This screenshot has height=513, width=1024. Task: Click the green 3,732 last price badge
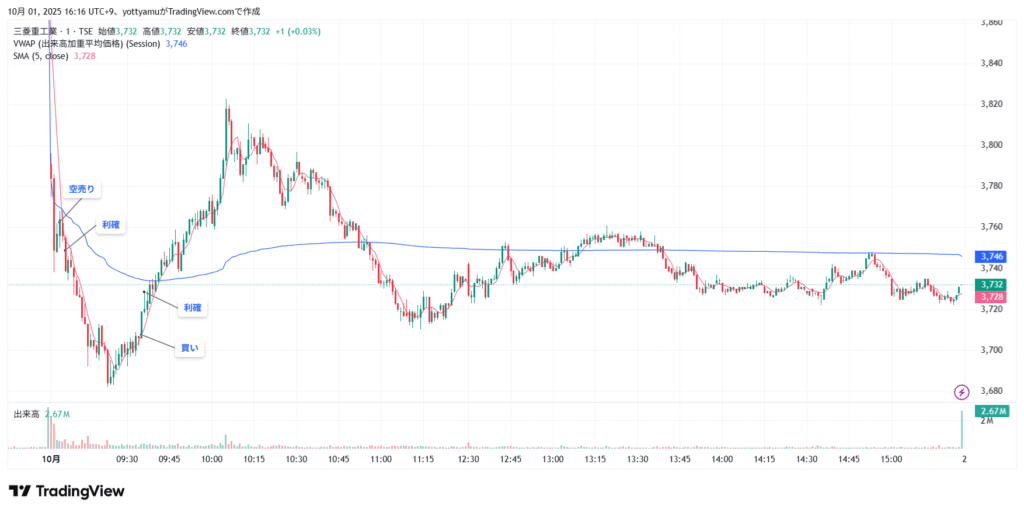click(x=991, y=285)
